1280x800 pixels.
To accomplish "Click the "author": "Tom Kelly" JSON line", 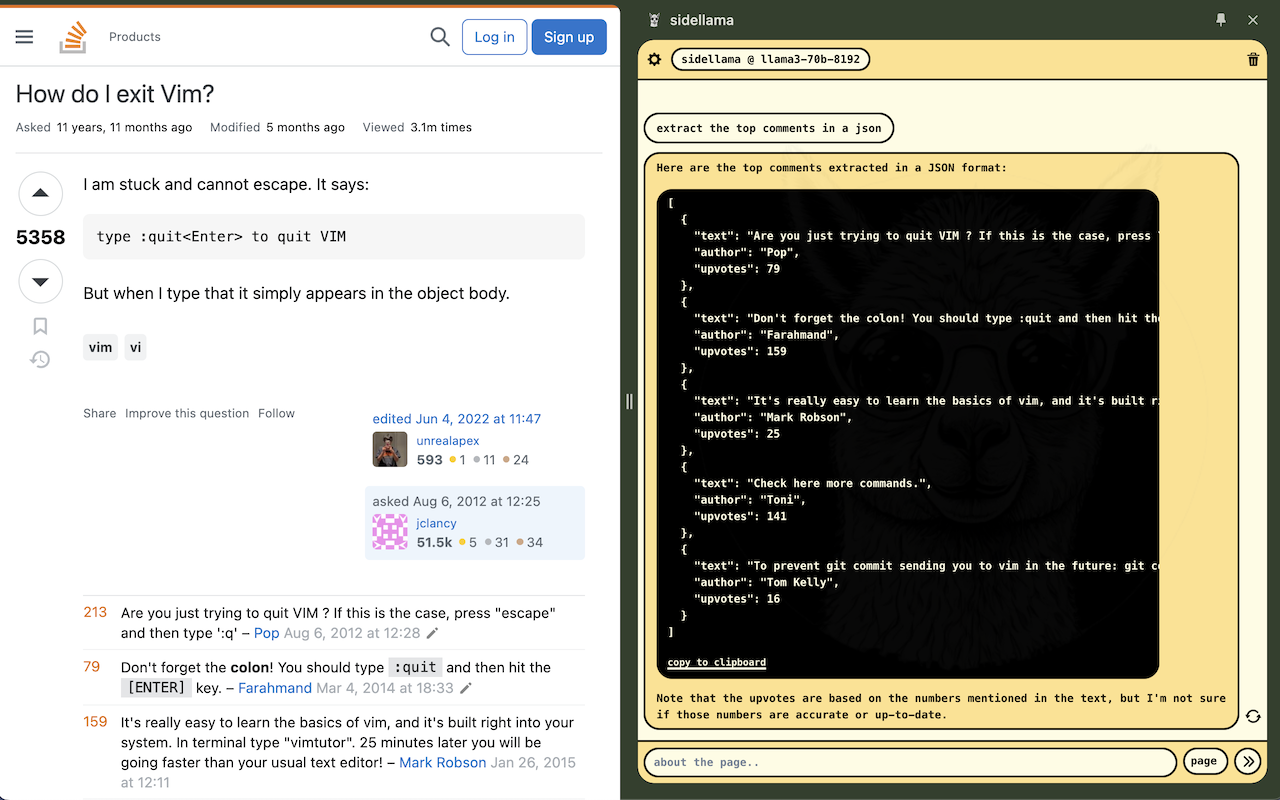I will (767, 582).
